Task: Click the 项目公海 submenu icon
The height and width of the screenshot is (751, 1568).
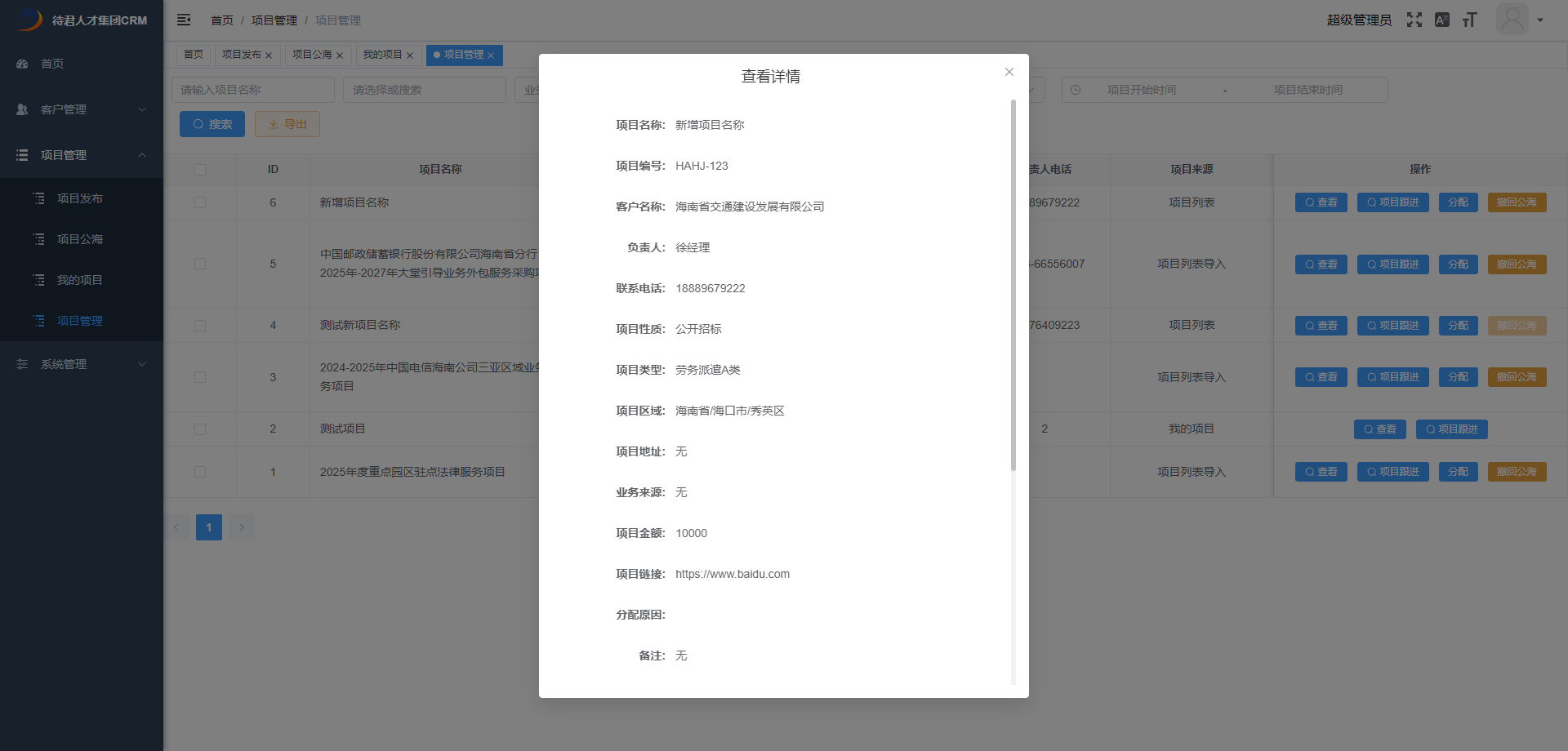Action: click(x=38, y=239)
